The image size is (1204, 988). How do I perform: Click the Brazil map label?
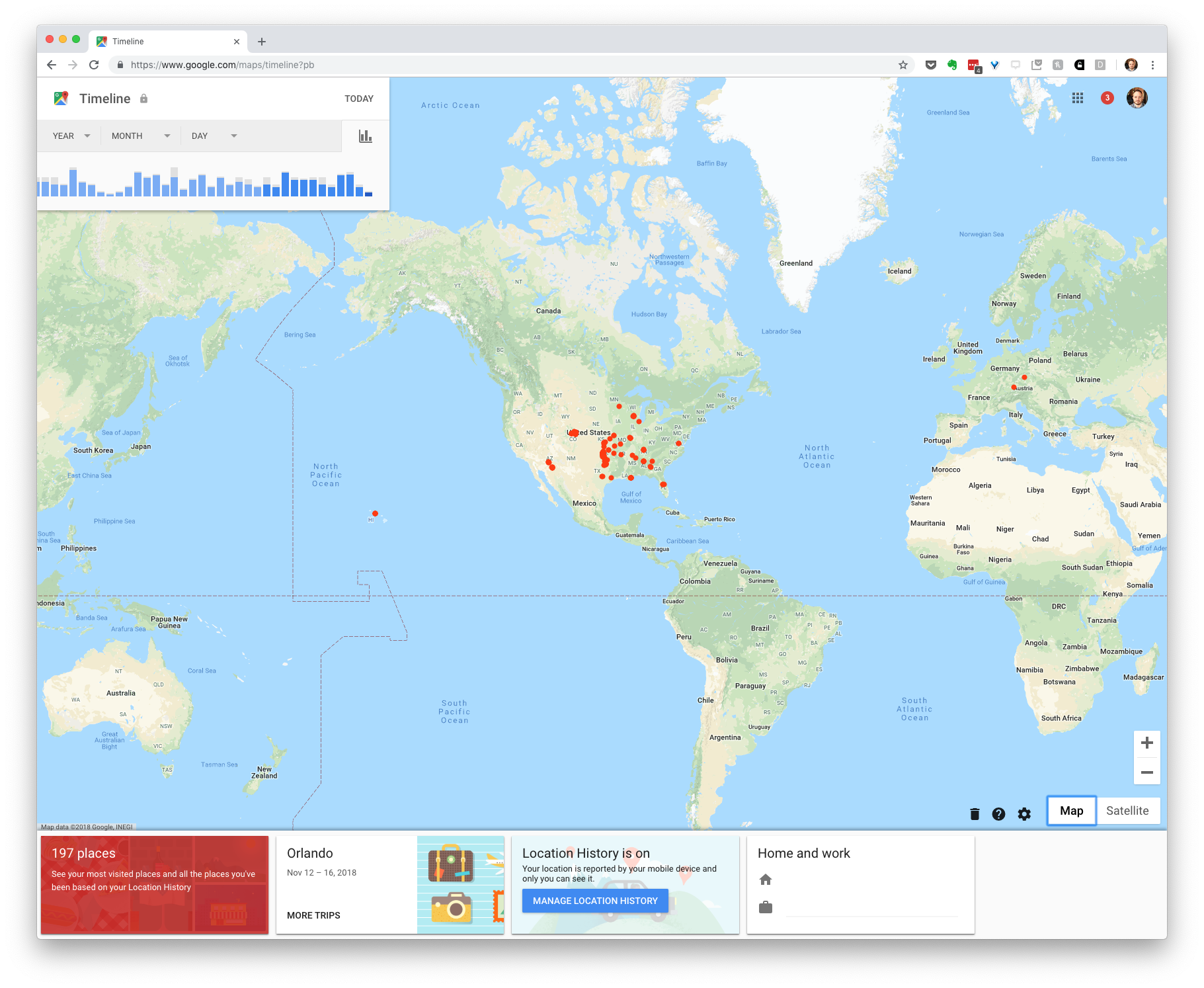pos(760,628)
